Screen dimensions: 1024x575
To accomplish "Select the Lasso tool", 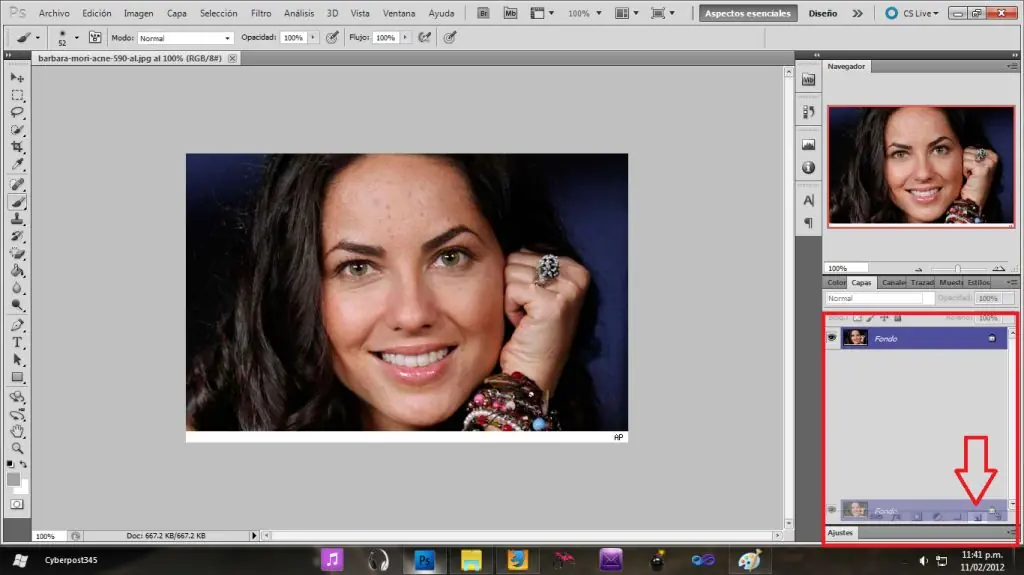I will 18,112.
